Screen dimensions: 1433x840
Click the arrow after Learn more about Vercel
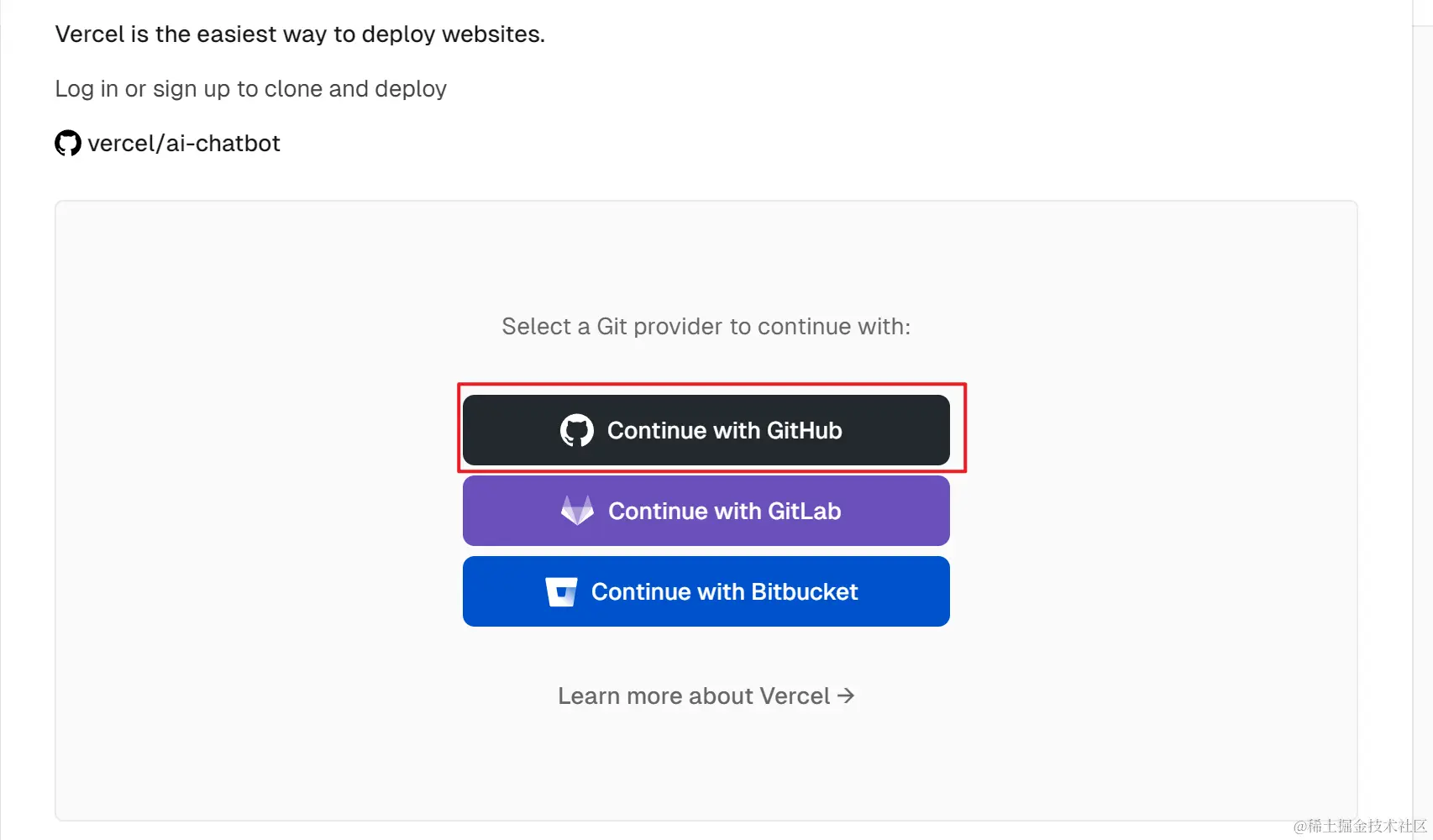click(x=846, y=696)
